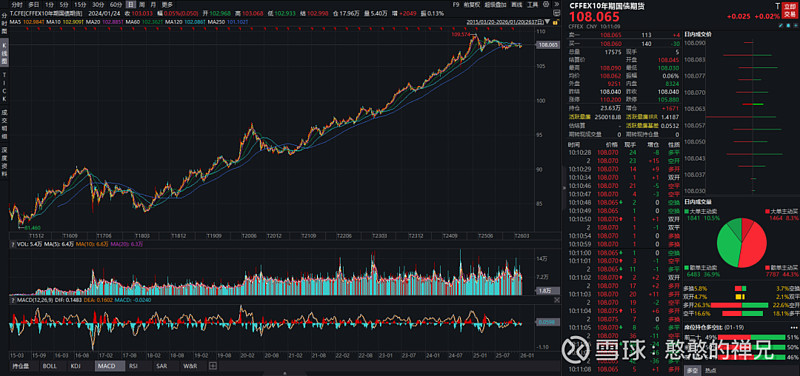800x376 pixels.
Task: Open the K线图 sidebar tab
Action: (x=4, y=54)
